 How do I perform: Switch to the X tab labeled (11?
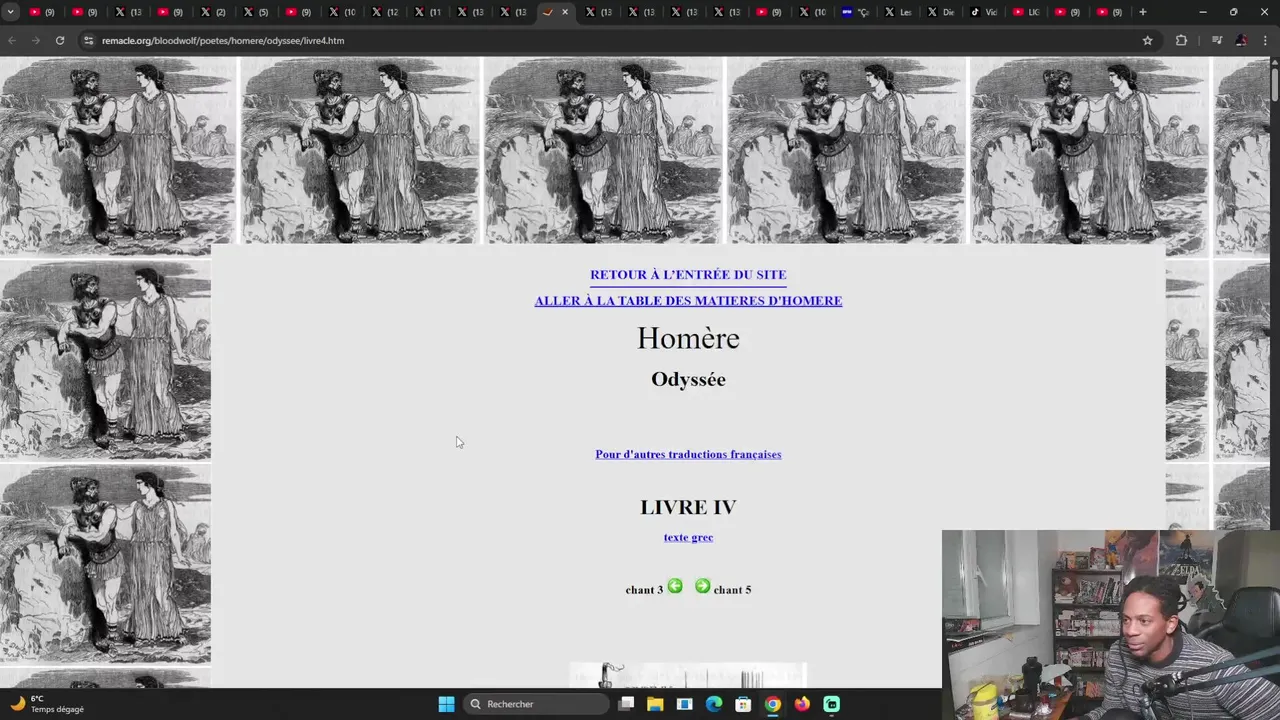pyautogui.click(x=427, y=12)
